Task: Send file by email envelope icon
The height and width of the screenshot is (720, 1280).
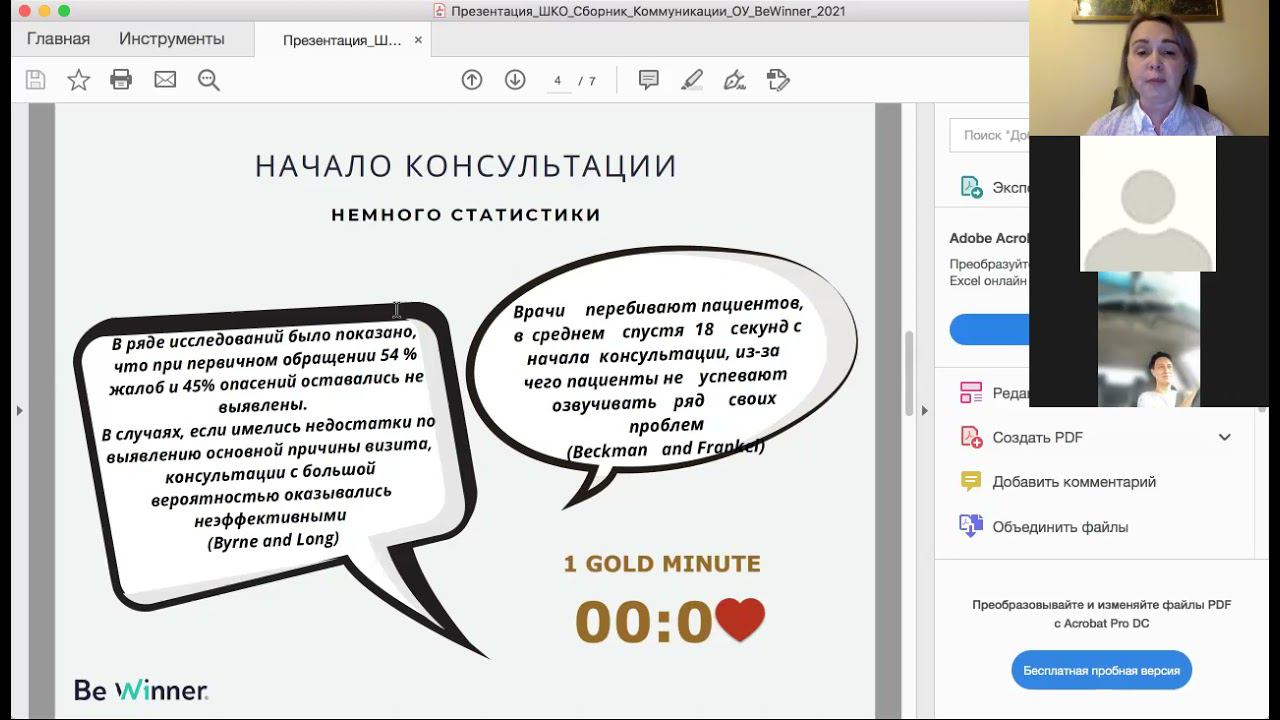Action: 165,80
